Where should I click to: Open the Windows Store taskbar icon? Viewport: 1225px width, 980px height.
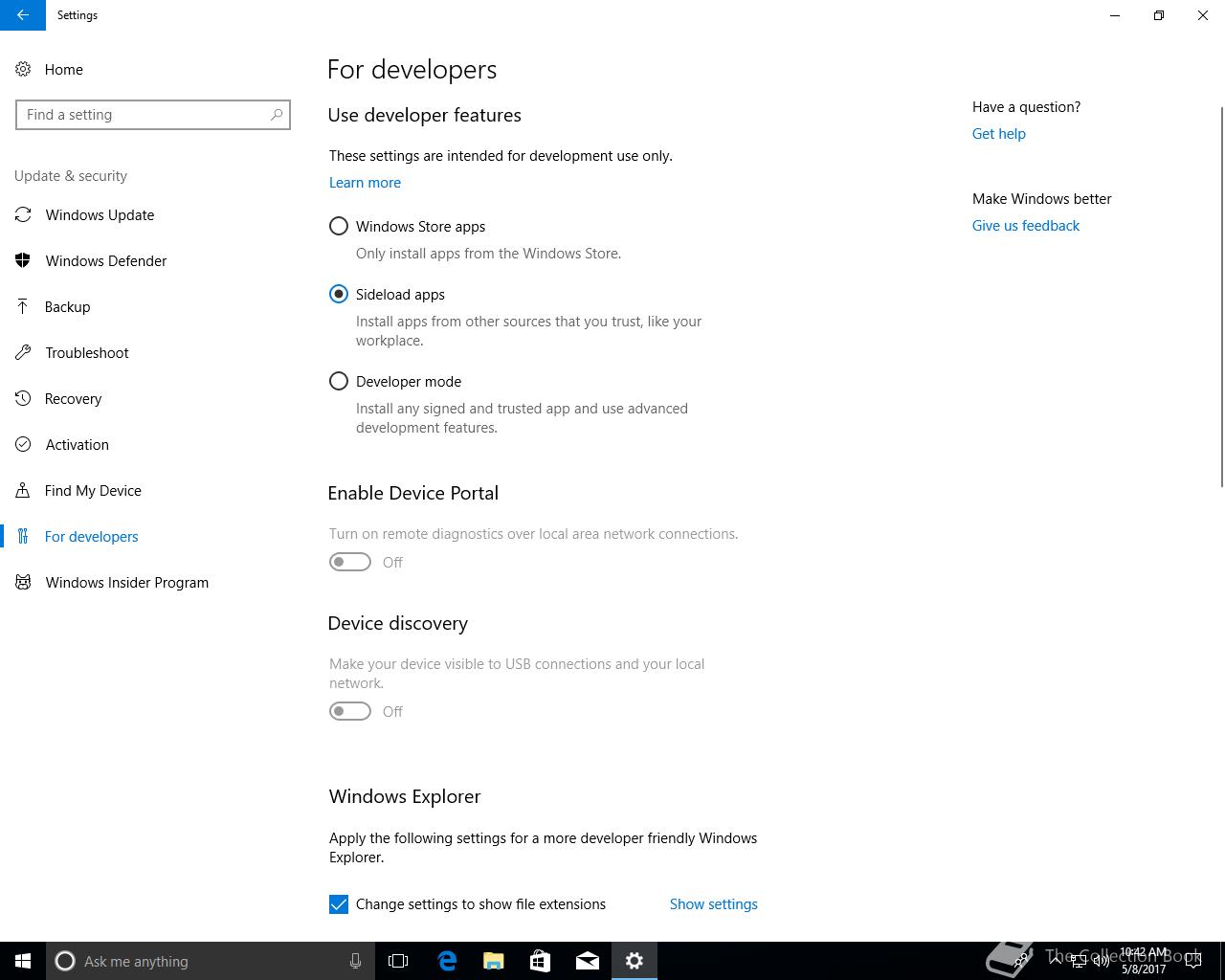541,961
